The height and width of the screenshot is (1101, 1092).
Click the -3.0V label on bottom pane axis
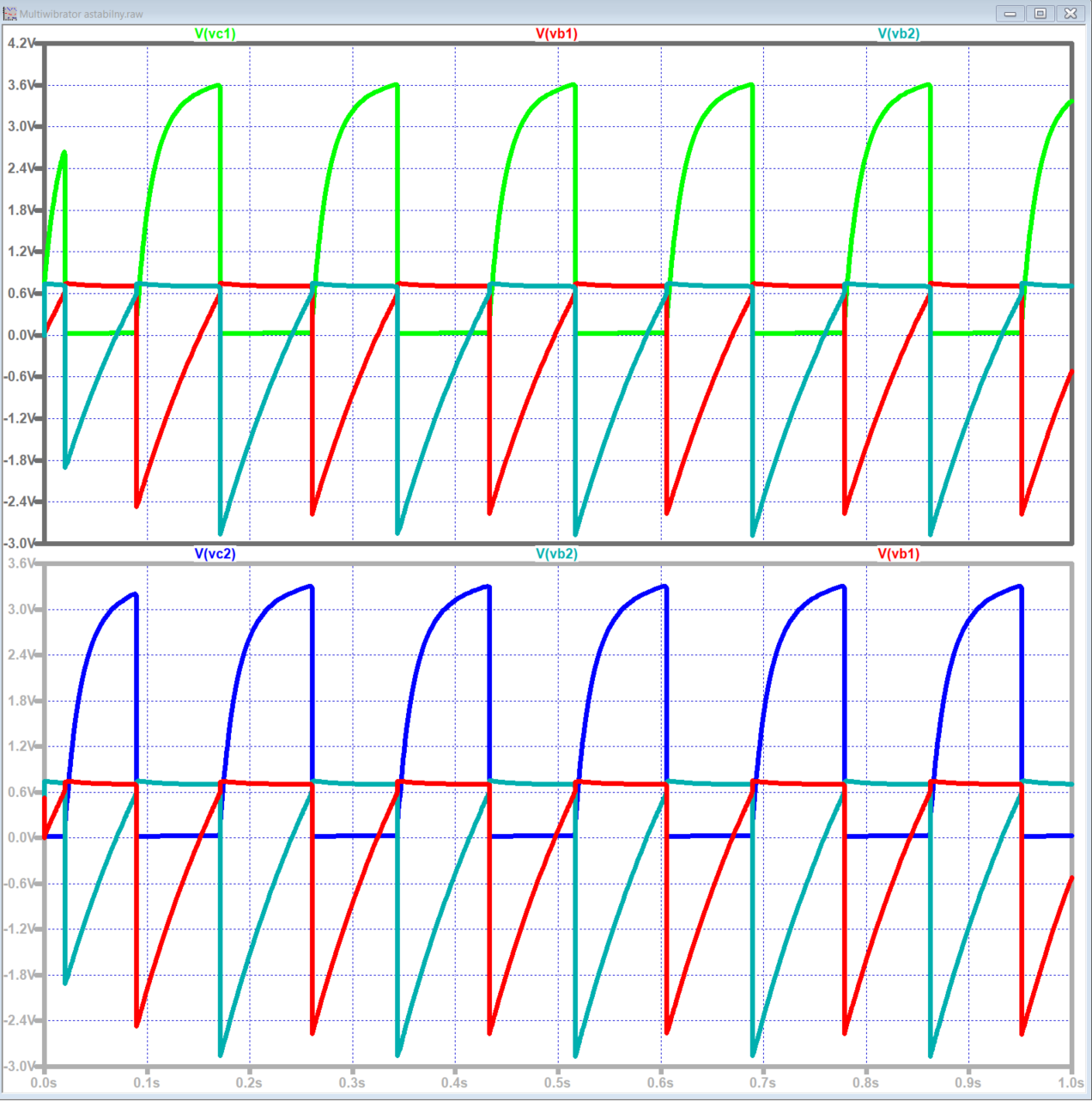[x=19, y=1066]
